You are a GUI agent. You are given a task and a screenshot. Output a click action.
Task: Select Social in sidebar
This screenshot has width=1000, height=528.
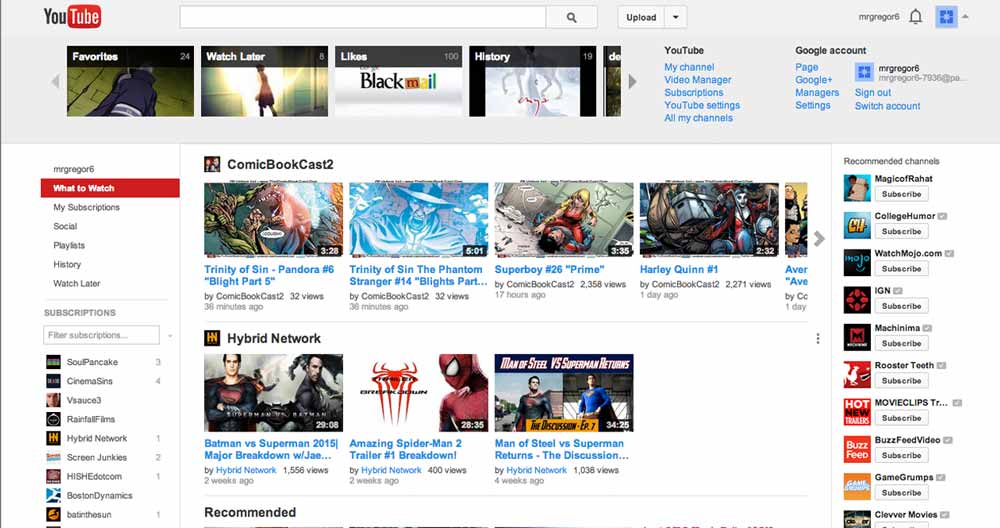pyautogui.click(x=65, y=226)
